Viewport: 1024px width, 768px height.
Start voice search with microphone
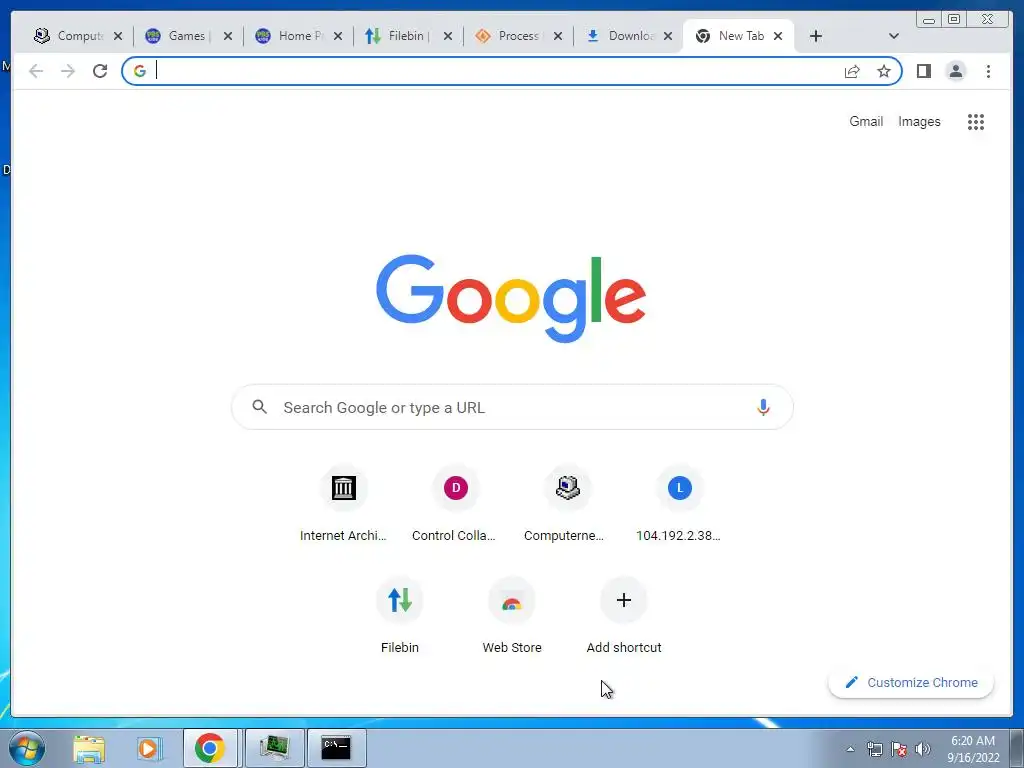pos(763,408)
